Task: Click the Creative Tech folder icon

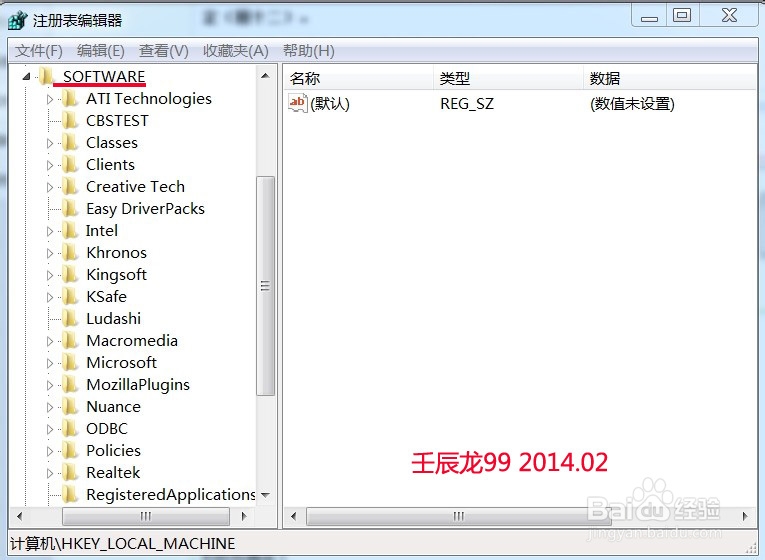Action: pos(70,186)
